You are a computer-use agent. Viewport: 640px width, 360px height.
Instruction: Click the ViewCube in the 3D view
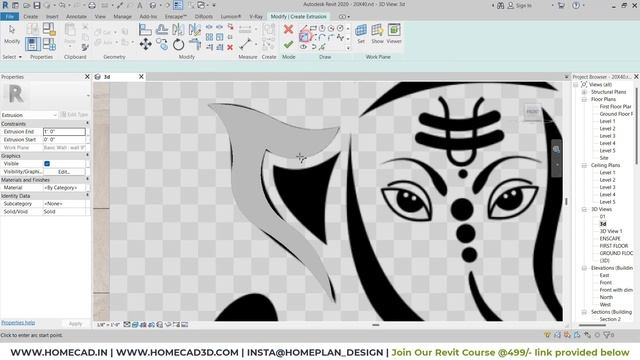532,111
